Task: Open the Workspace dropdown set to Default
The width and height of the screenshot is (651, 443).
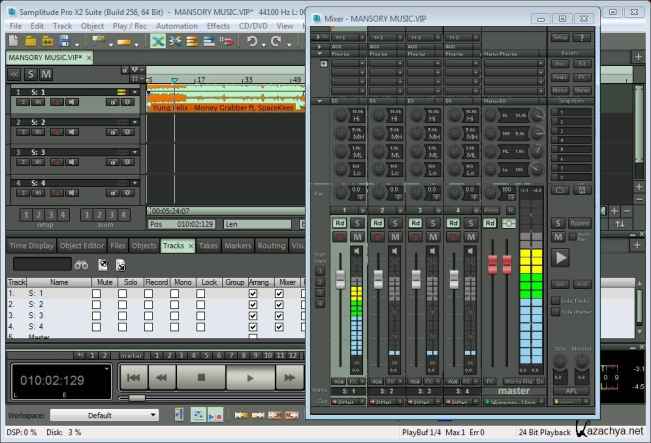Action: point(103,415)
